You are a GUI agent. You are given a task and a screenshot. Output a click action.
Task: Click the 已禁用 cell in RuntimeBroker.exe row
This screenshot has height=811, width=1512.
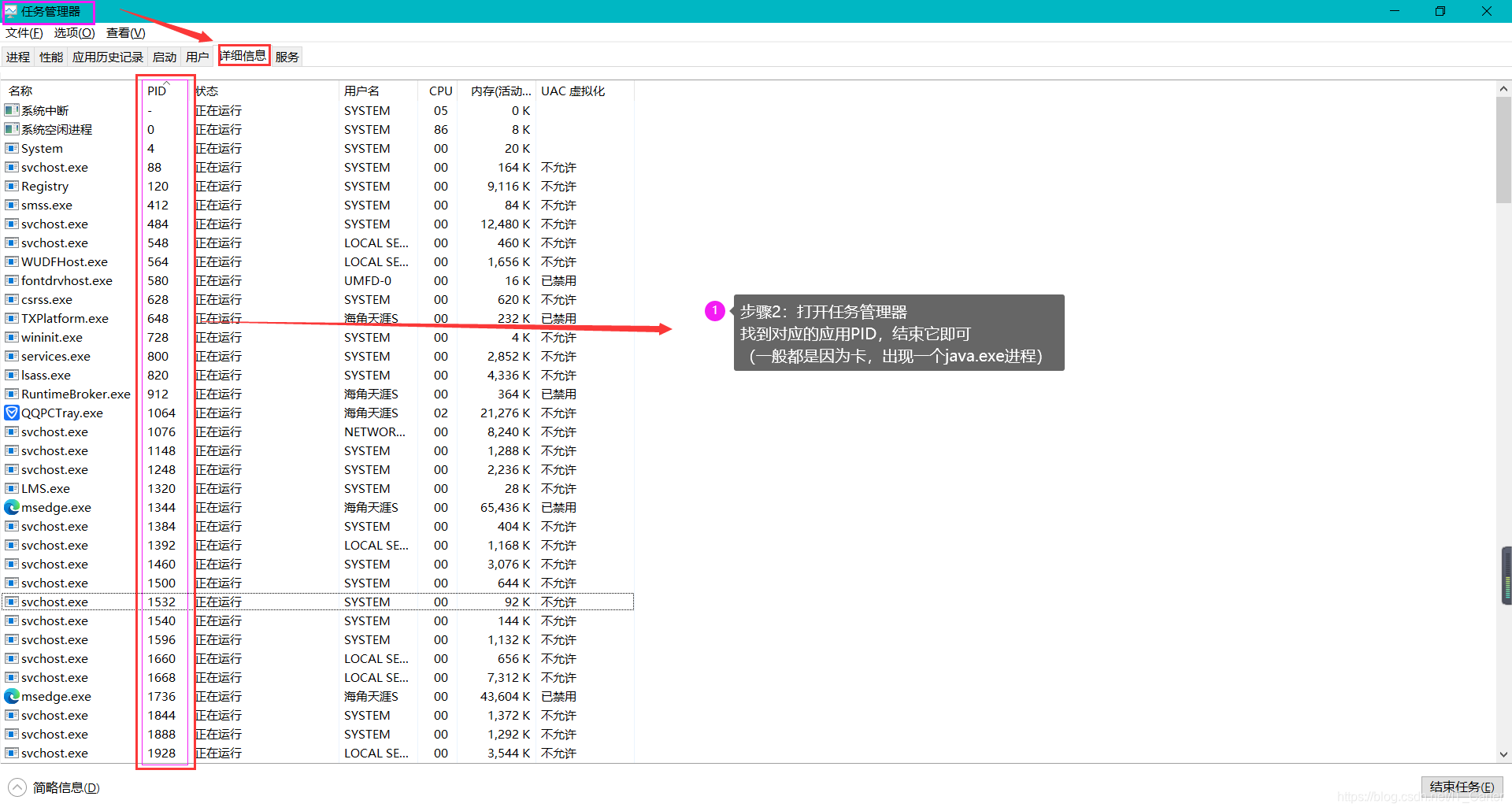558,394
